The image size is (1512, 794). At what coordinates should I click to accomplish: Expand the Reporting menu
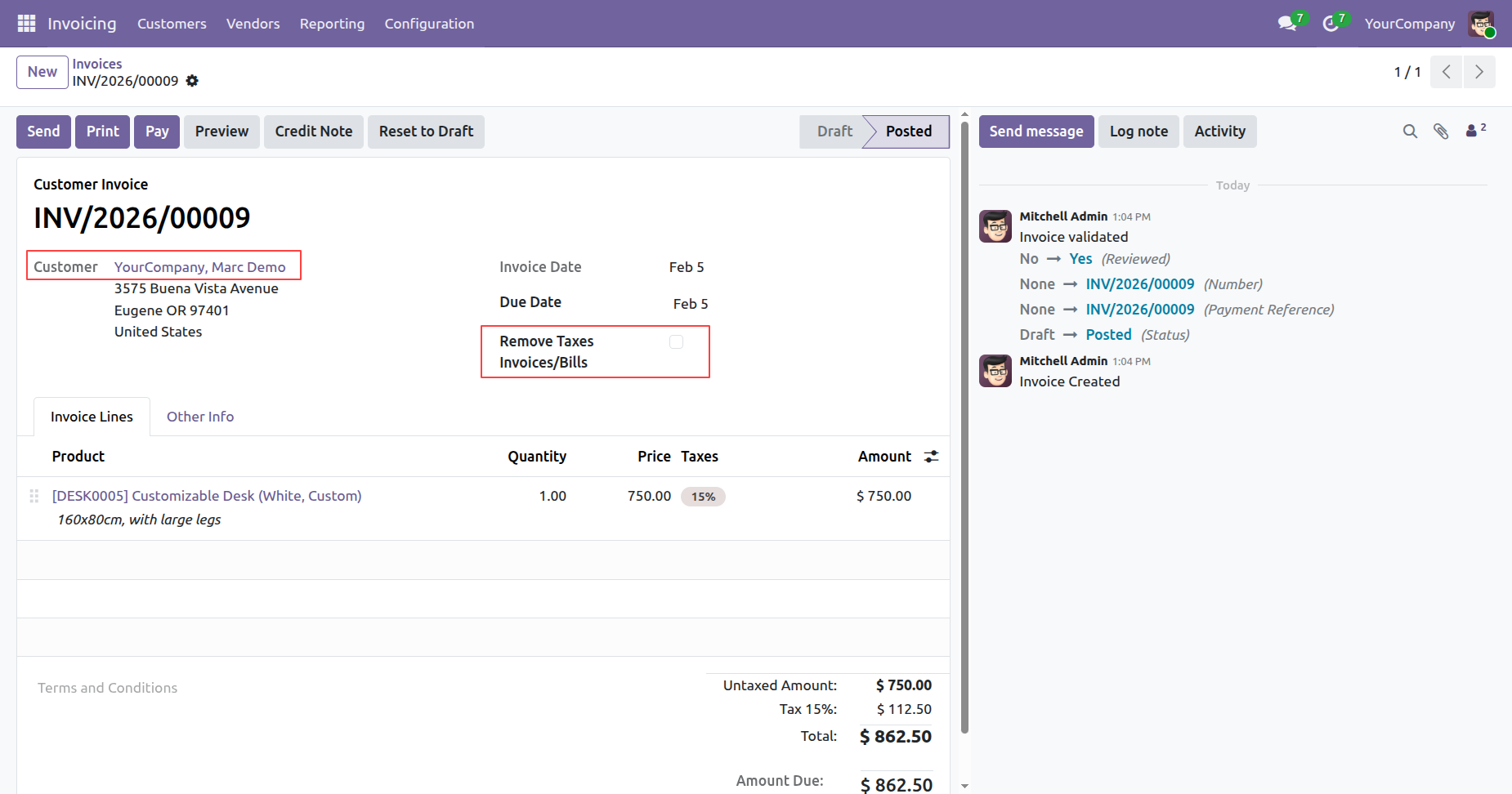(332, 24)
